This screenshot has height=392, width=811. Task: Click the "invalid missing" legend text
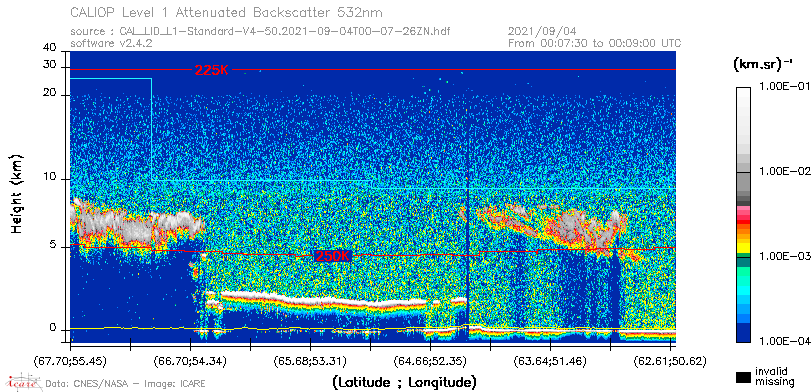[774, 376]
